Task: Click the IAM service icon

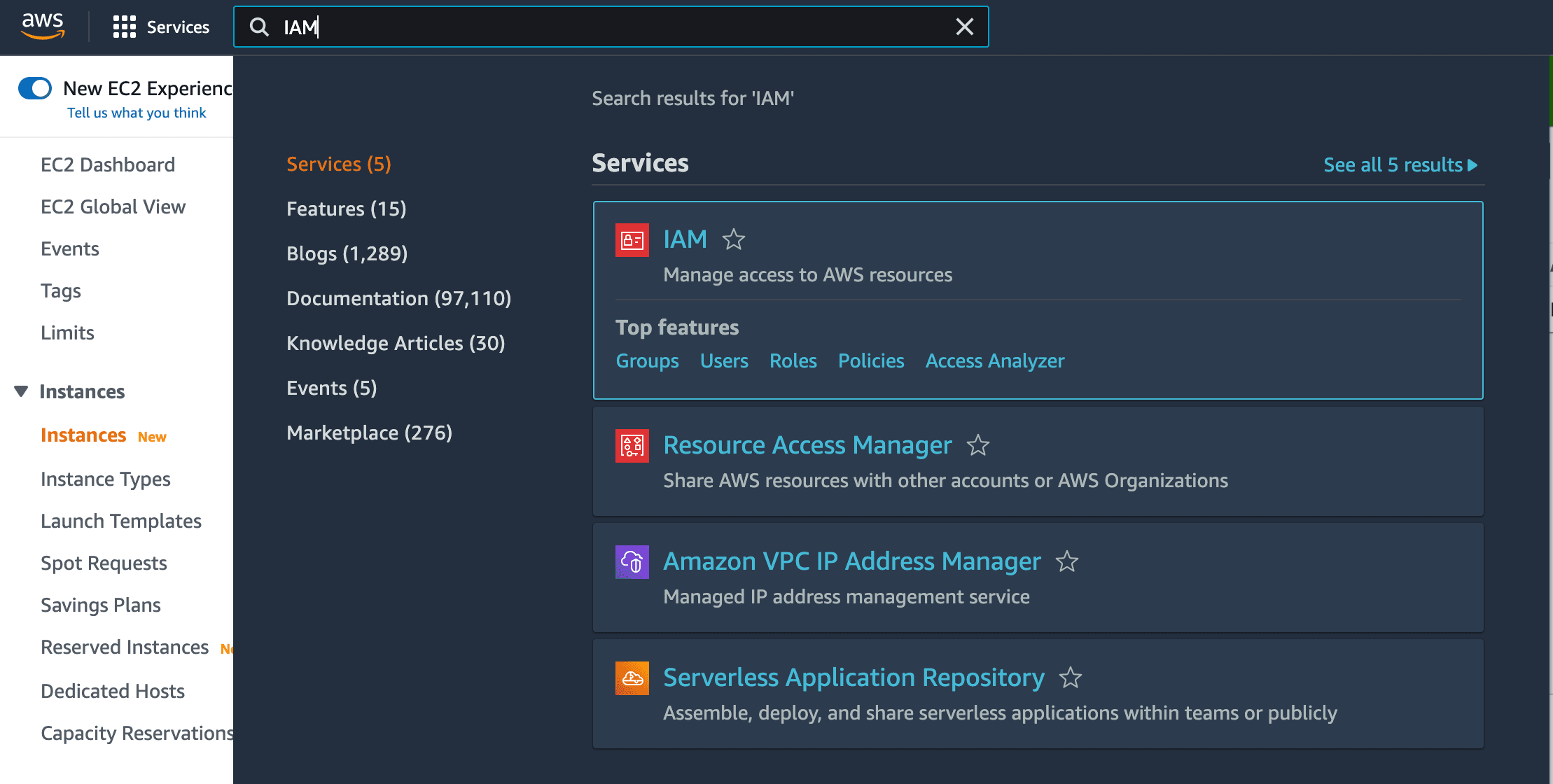Action: click(x=632, y=239)
